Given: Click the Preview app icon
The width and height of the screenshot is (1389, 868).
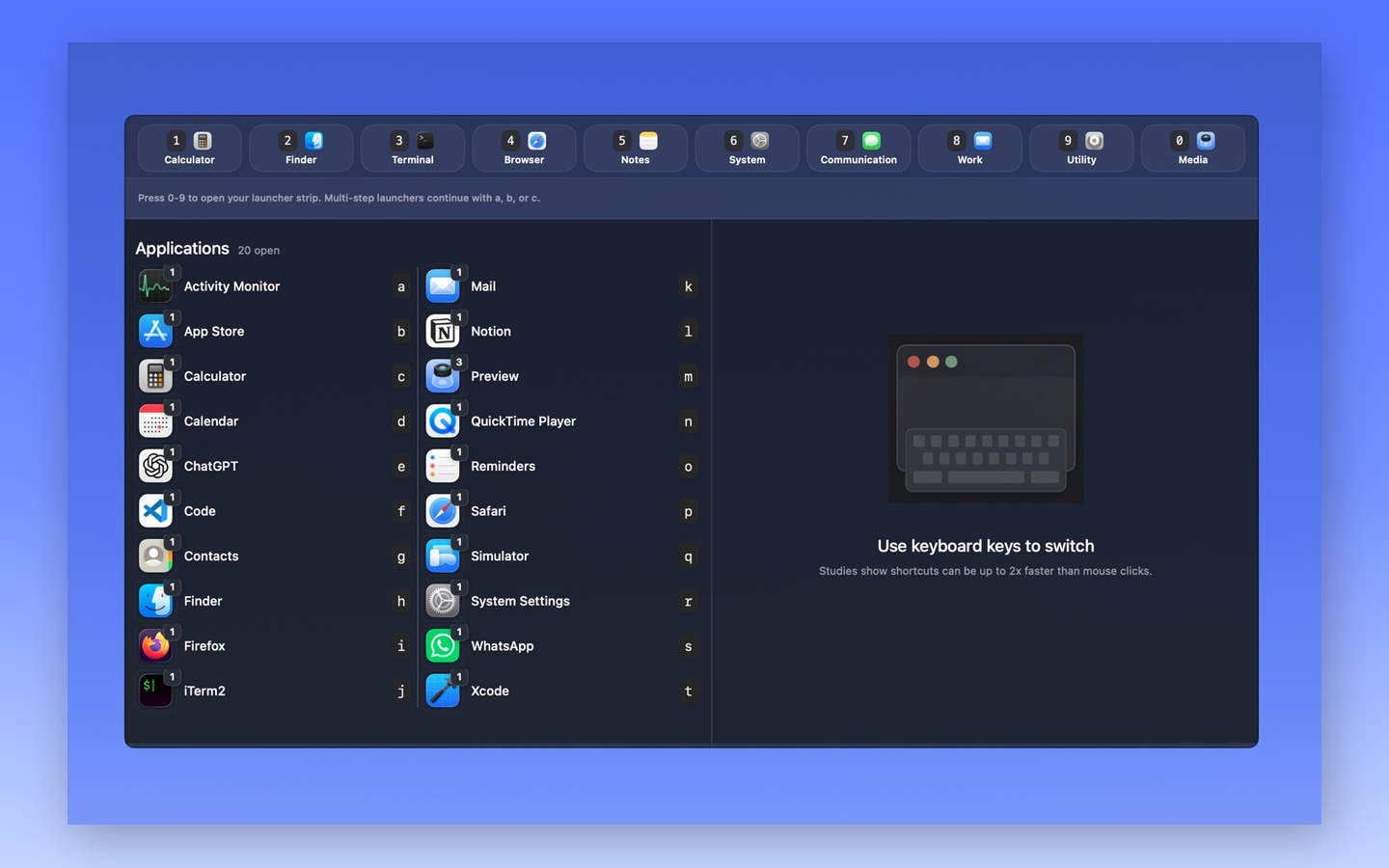Looking at the screenshot, I should [443, 376].
